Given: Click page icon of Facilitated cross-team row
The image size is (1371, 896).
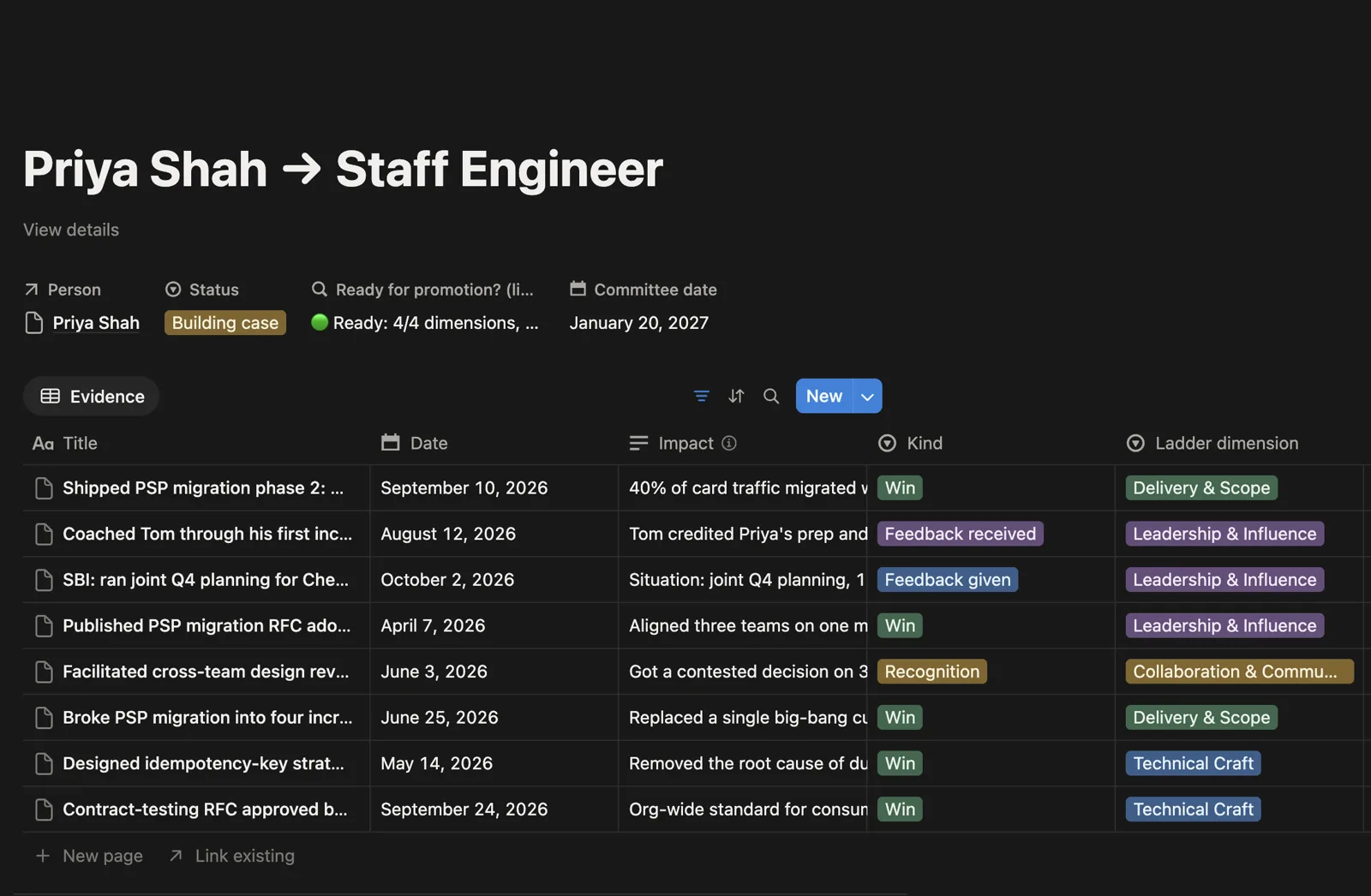Looking at the screenshot, I should point(44,672).
